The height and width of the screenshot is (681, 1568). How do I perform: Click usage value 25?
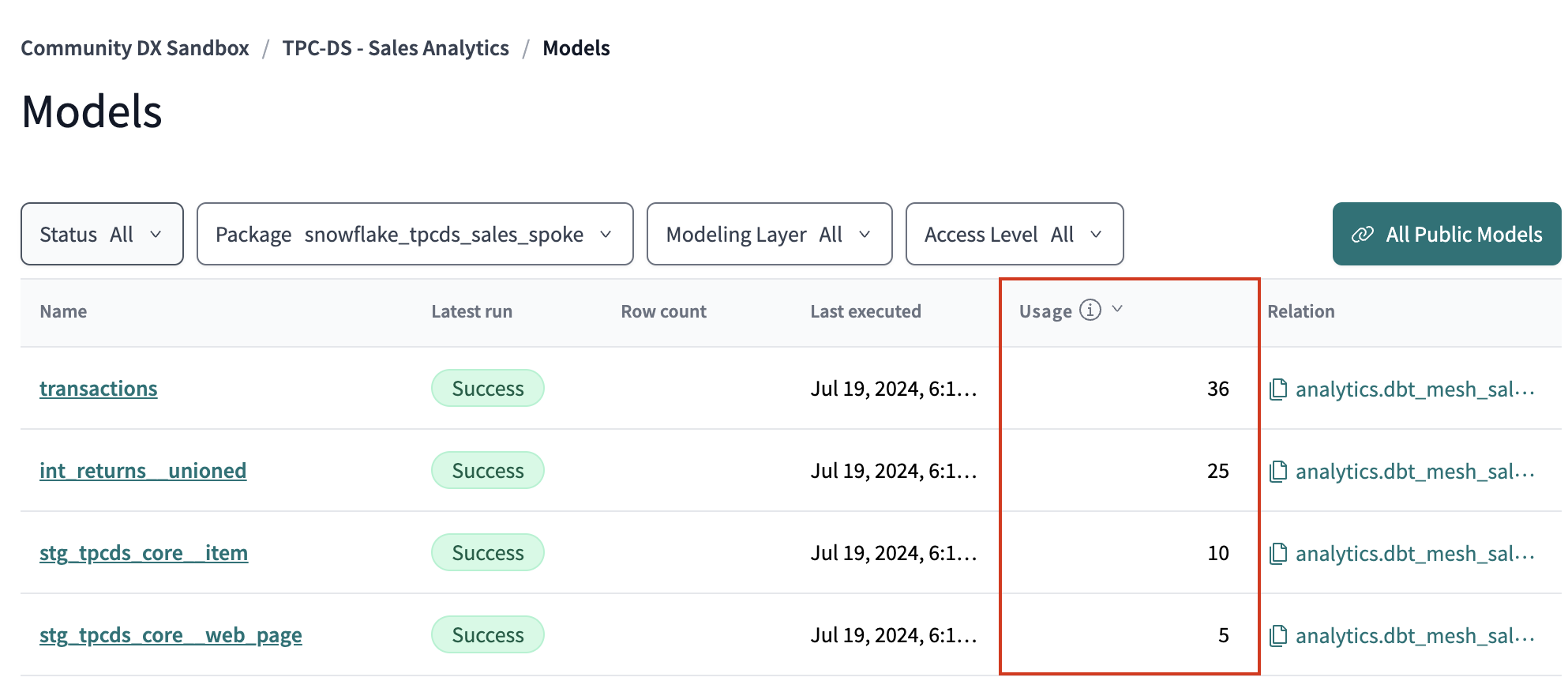tap(1218, 471)
